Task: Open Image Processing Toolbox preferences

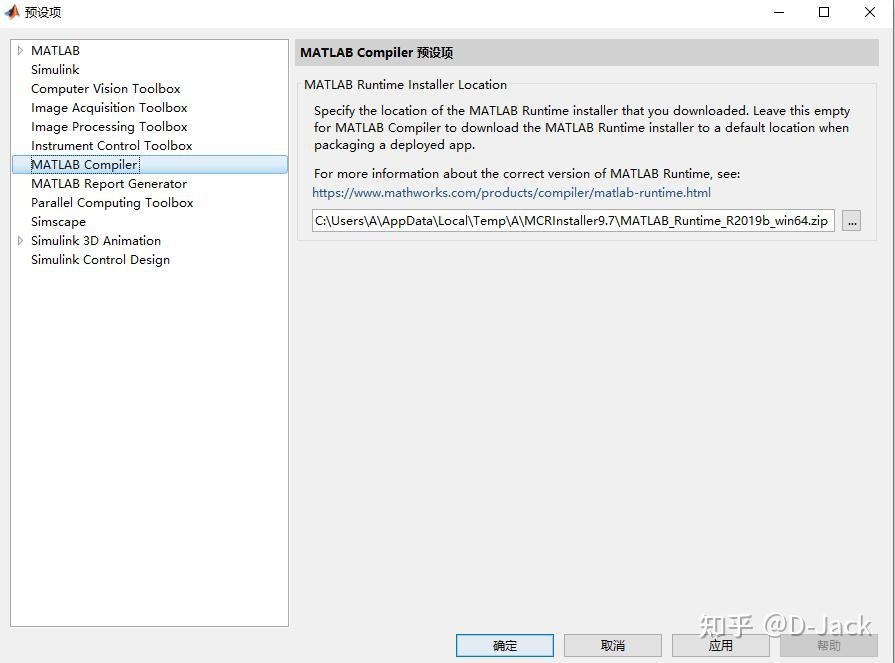Action: (108, 126)
